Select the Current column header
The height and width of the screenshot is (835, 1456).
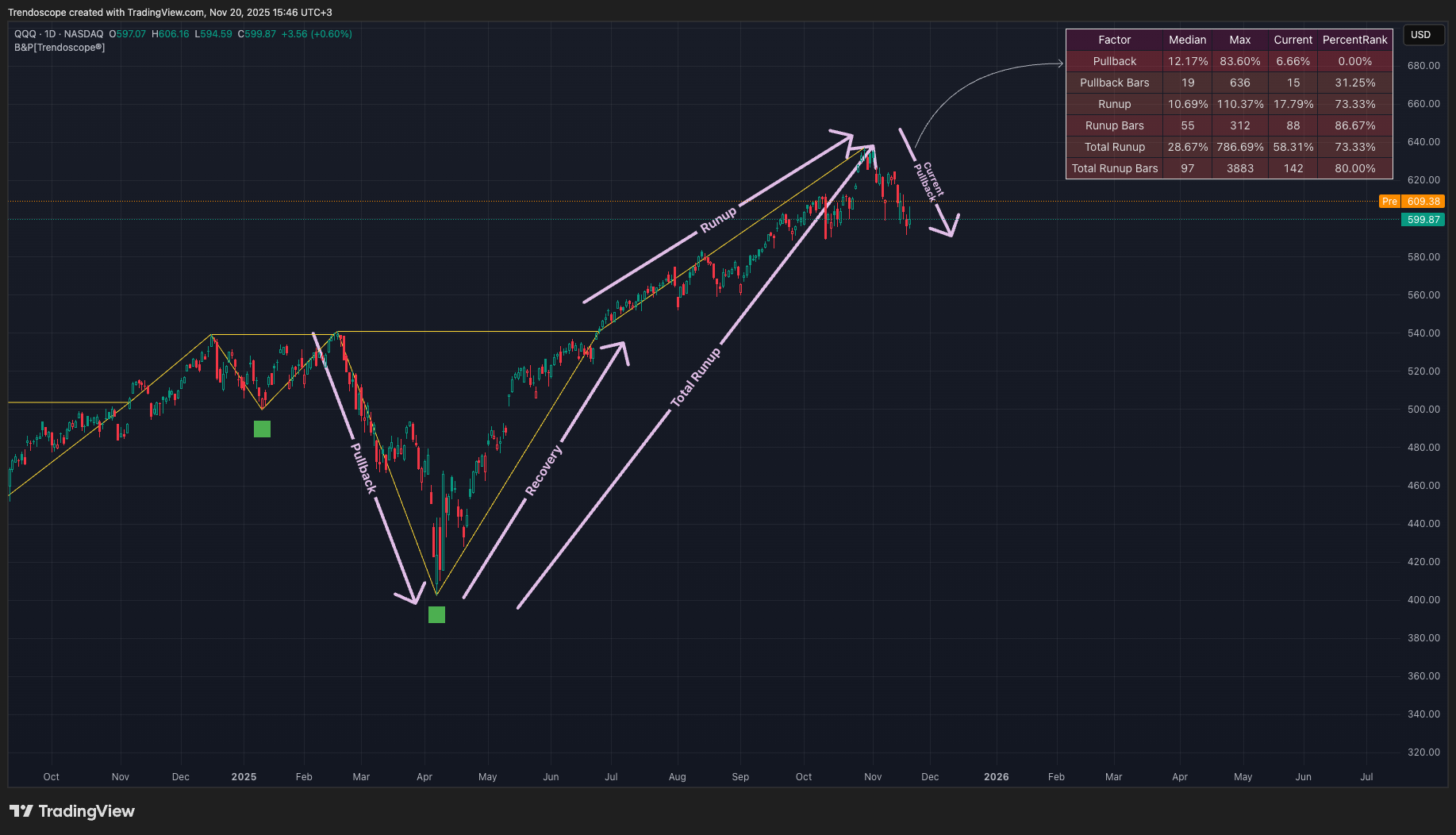1293,40
